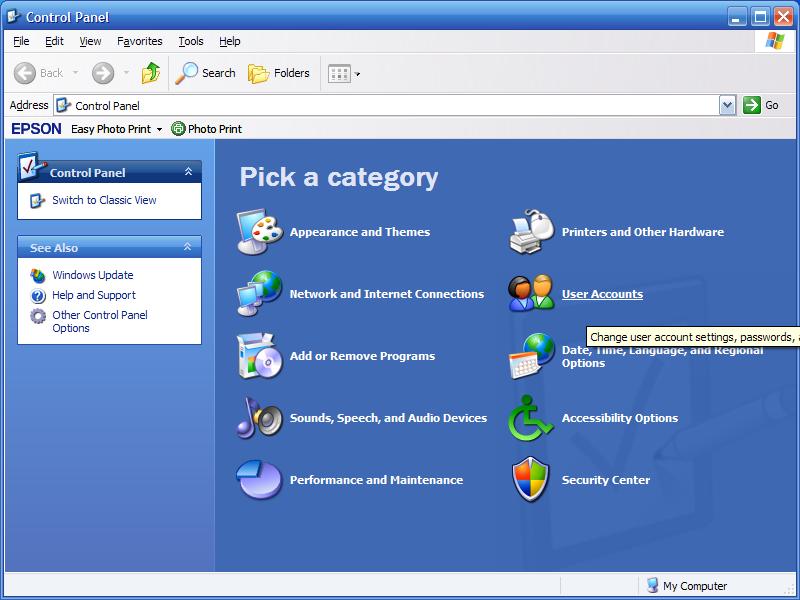
Task: Click the My Computer status bar icon
Action: click(x=652, y=585)
